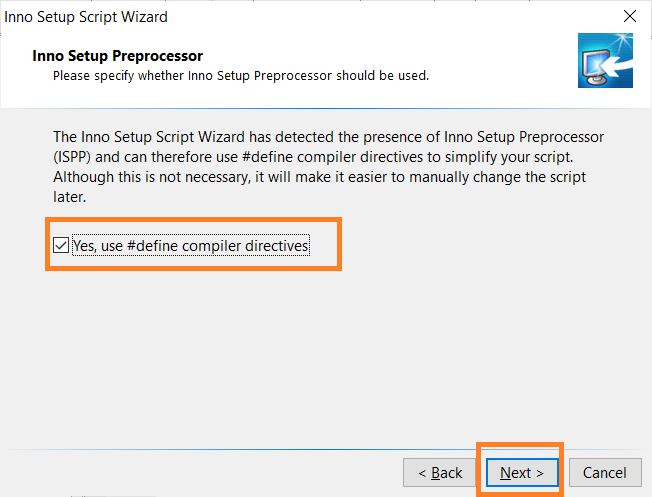
Task: Cancel the script wizard
Action: [605, 473]
